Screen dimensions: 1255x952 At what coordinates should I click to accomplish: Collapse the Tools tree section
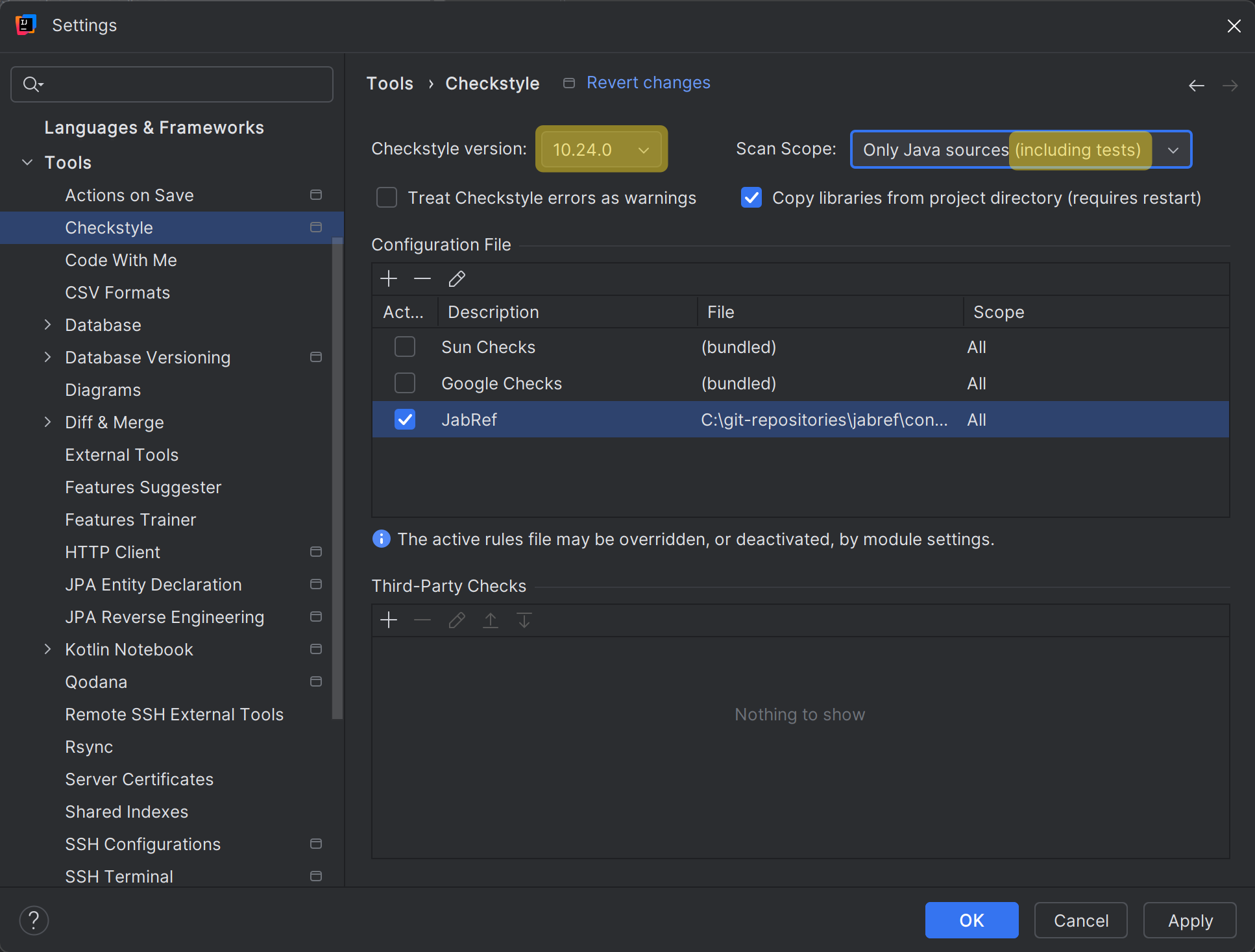click(27, 162)
